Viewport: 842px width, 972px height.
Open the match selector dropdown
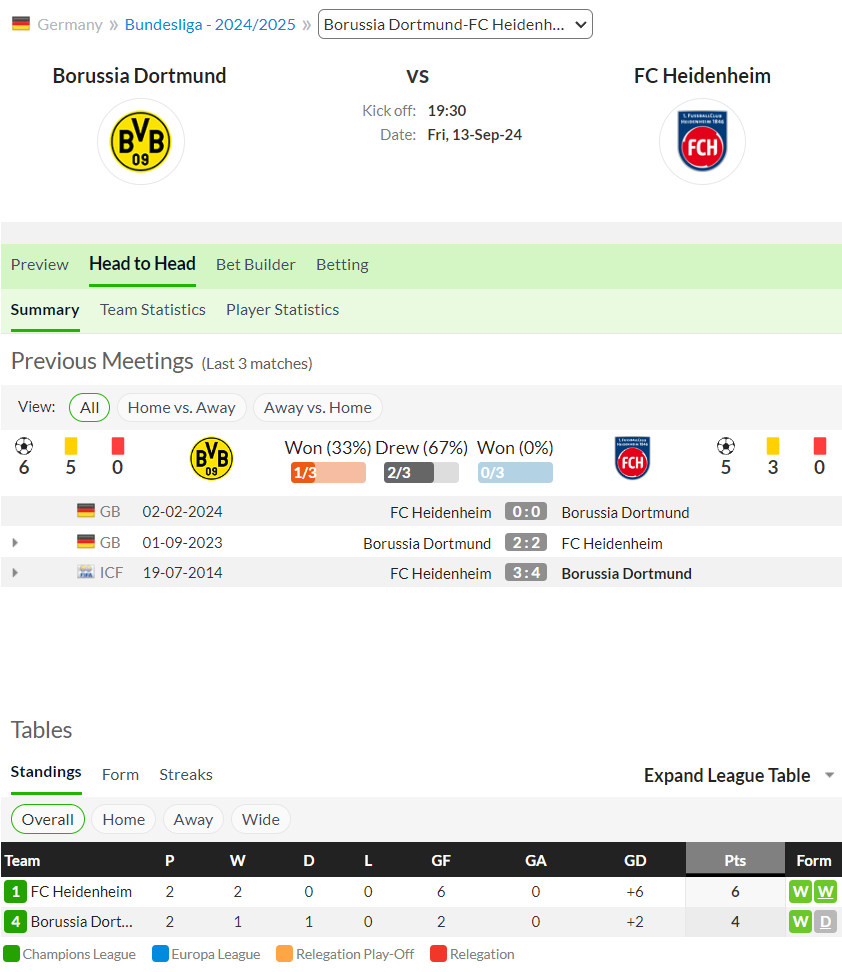455,24
